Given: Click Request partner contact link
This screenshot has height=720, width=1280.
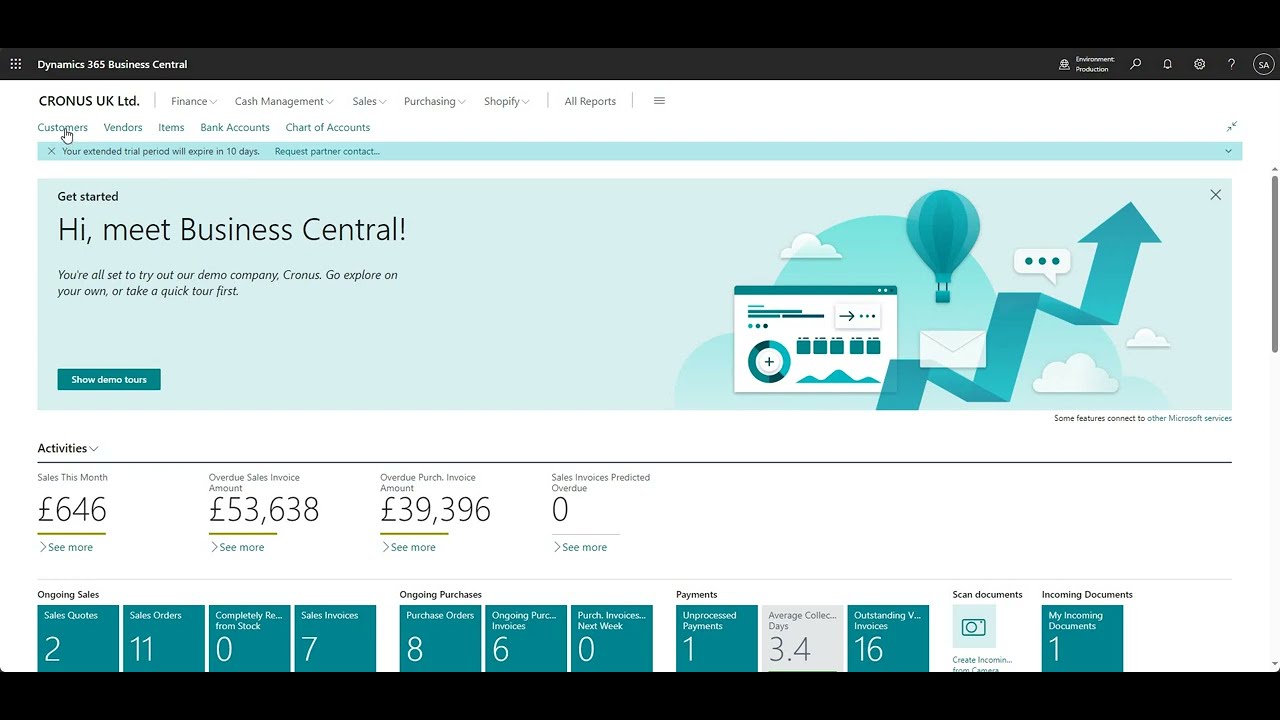Looking at the screenshot, I should click(327, 151).
